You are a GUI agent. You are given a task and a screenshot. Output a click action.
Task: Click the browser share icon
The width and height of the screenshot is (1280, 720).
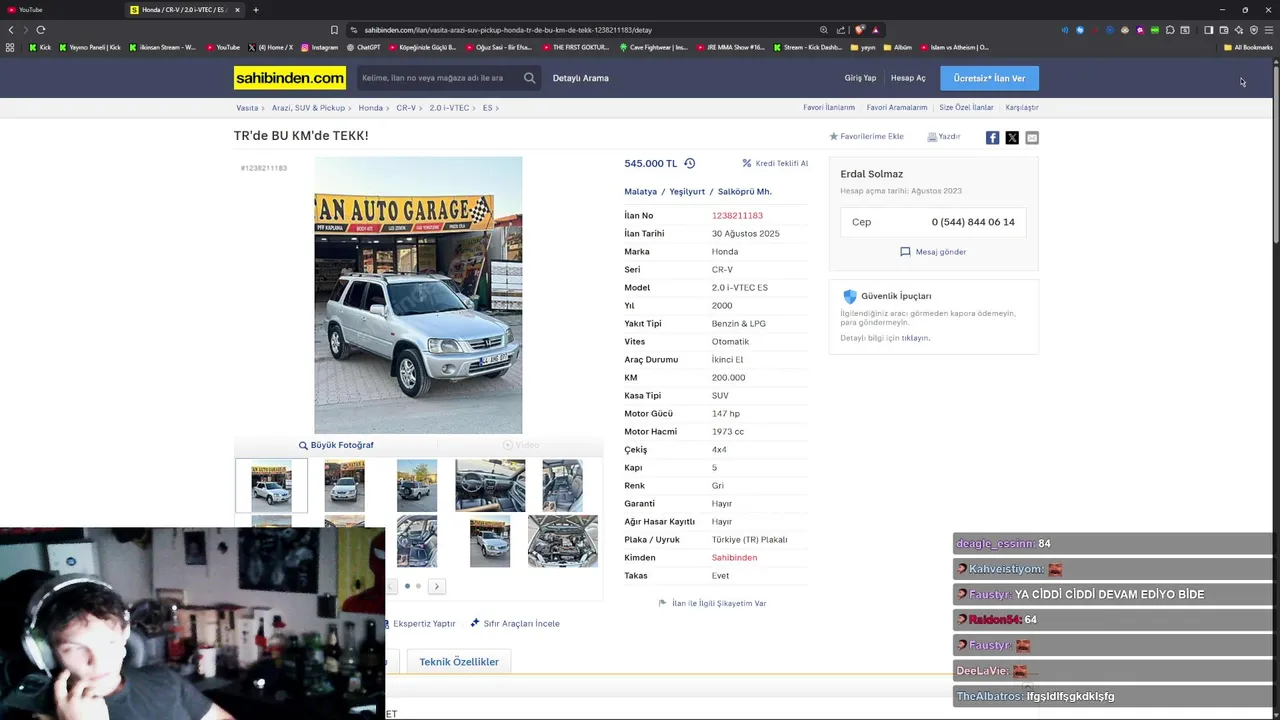(x=841, y=30)
